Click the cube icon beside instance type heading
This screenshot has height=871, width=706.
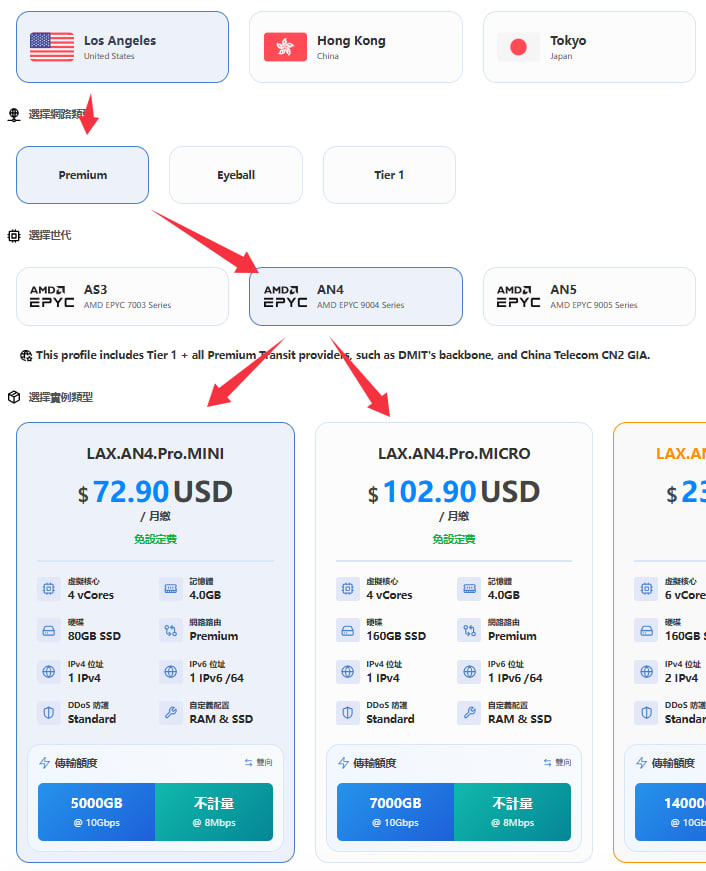pos(14,397)
